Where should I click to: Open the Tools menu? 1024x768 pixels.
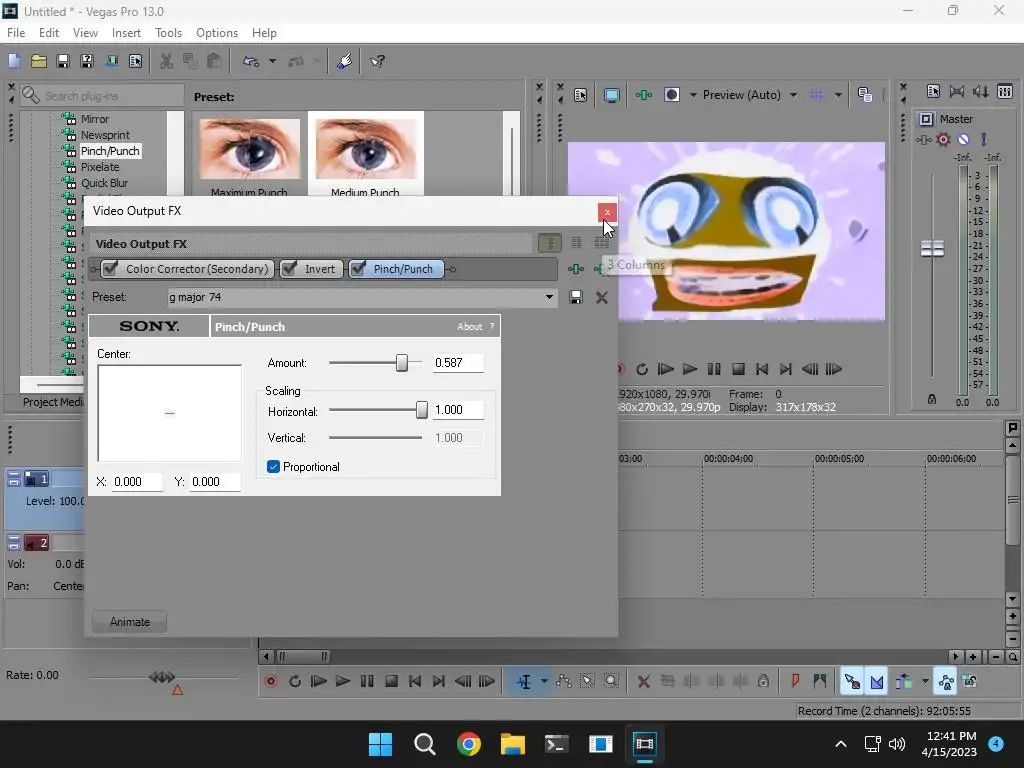[x=168, y=33]
